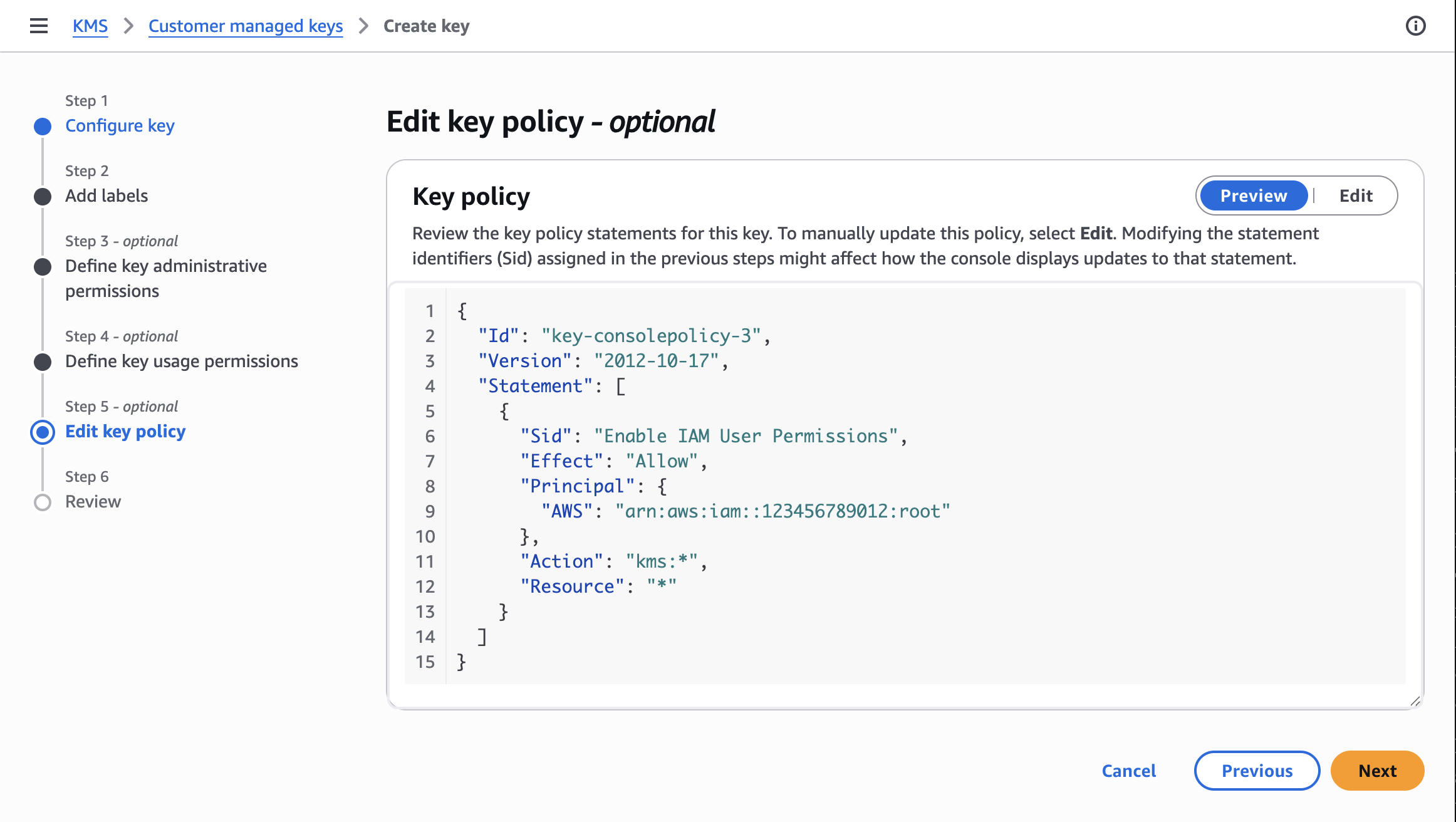Click the root ARN value on line 9
Screen dimensions: 1456x822
click(783, 511)
